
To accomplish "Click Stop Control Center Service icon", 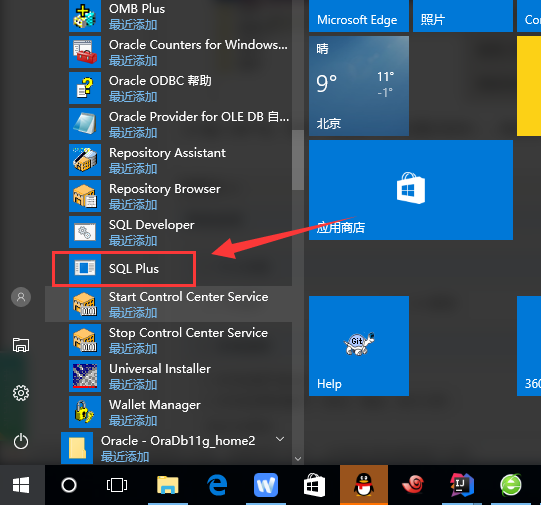I will tap(85, 340).
